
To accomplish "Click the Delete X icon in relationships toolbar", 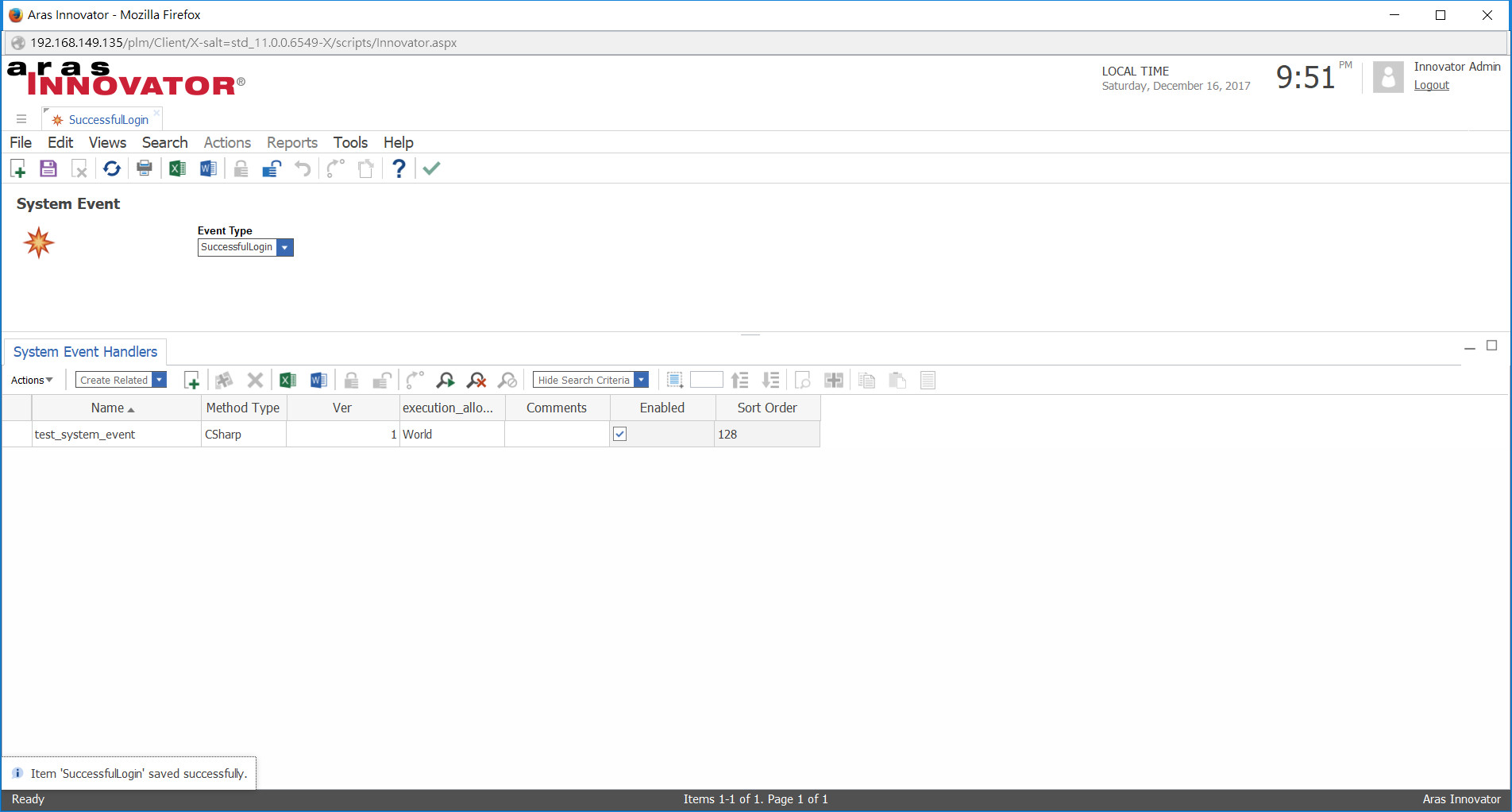I will pos(255,381).
